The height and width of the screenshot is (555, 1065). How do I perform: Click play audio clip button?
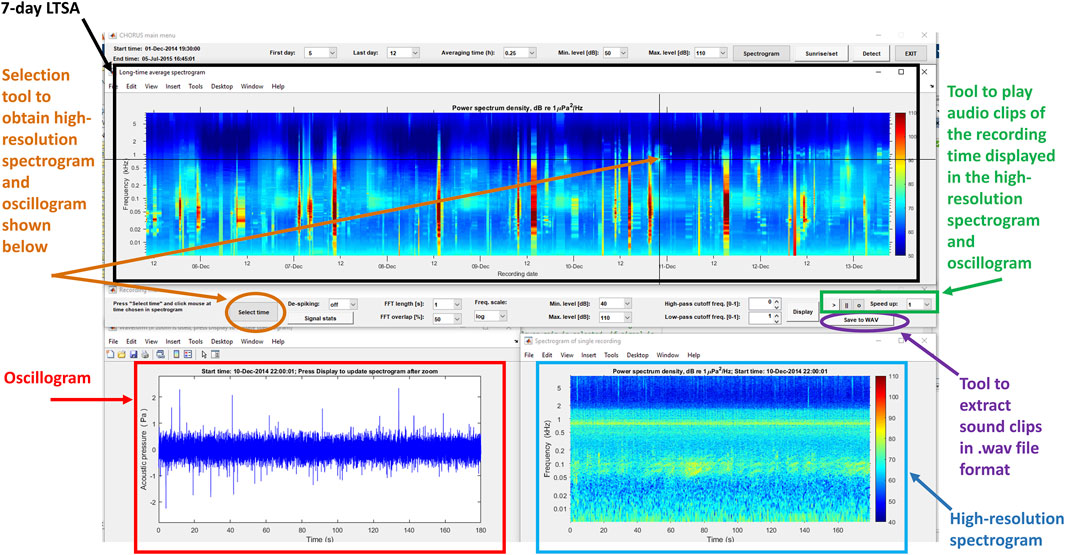(x=834, y=305)
